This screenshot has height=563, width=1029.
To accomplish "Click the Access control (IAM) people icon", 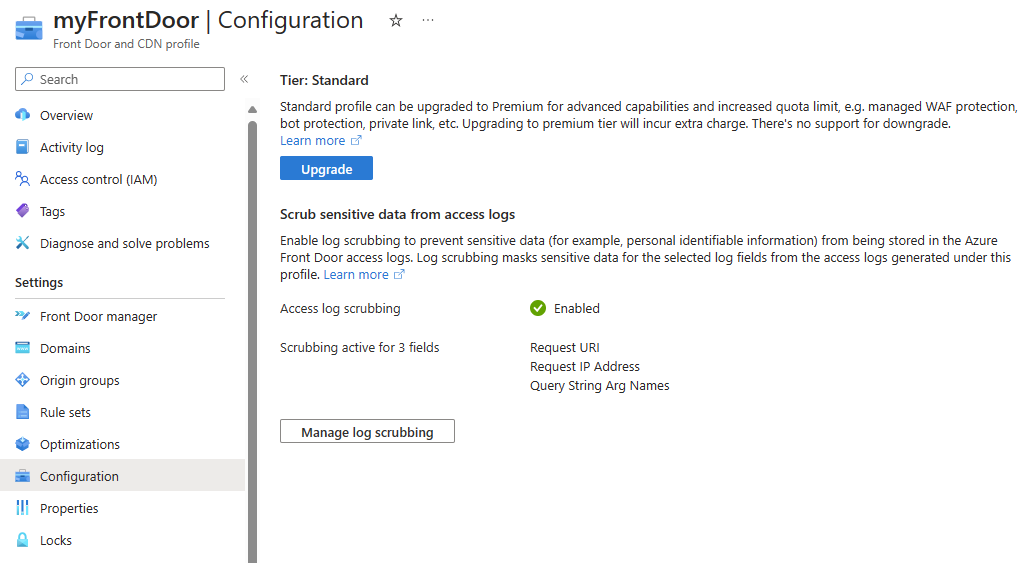I will tap(23, 179).
